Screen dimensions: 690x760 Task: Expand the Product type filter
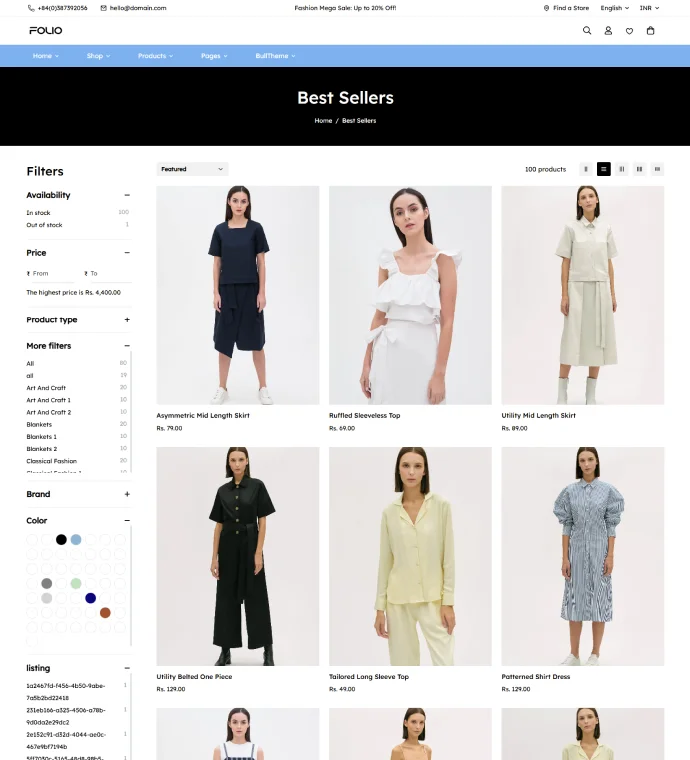[x=127, y=320]
